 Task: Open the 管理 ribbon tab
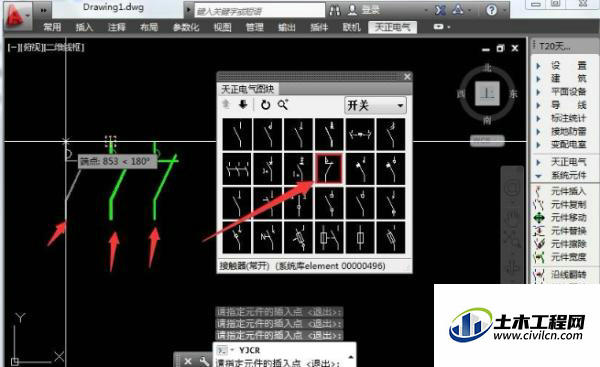(254, 27)
